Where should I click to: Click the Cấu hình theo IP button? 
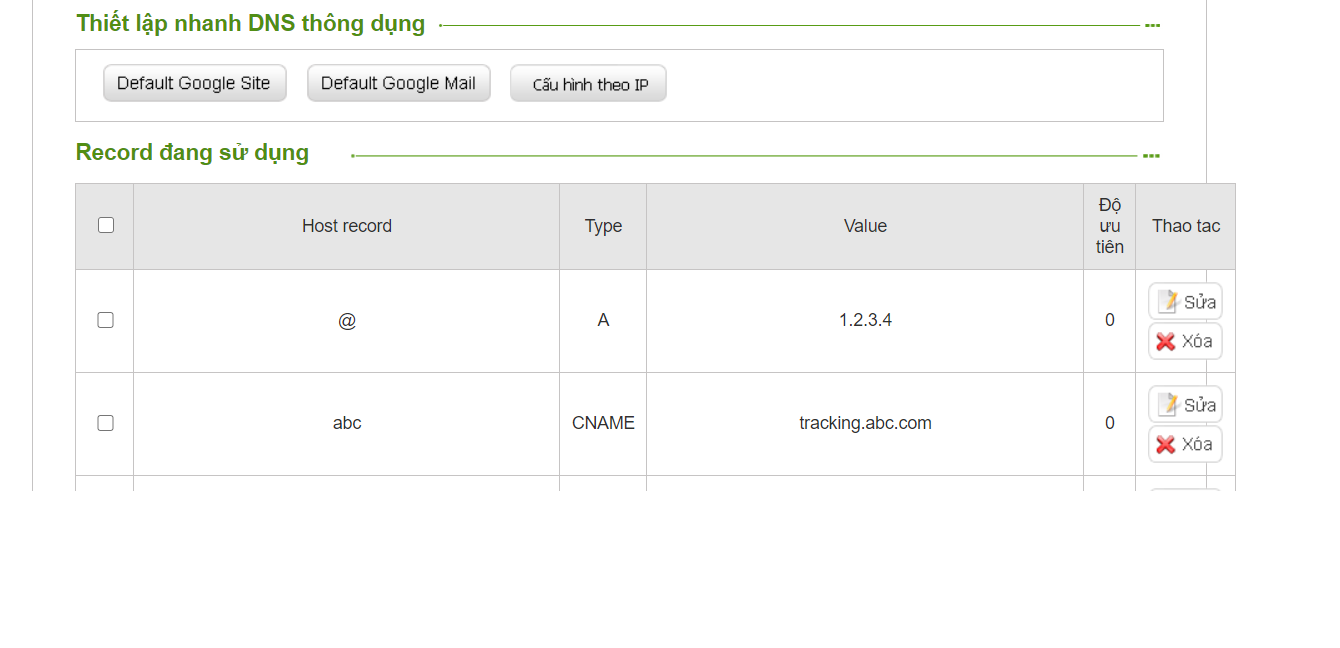[588, 84]
